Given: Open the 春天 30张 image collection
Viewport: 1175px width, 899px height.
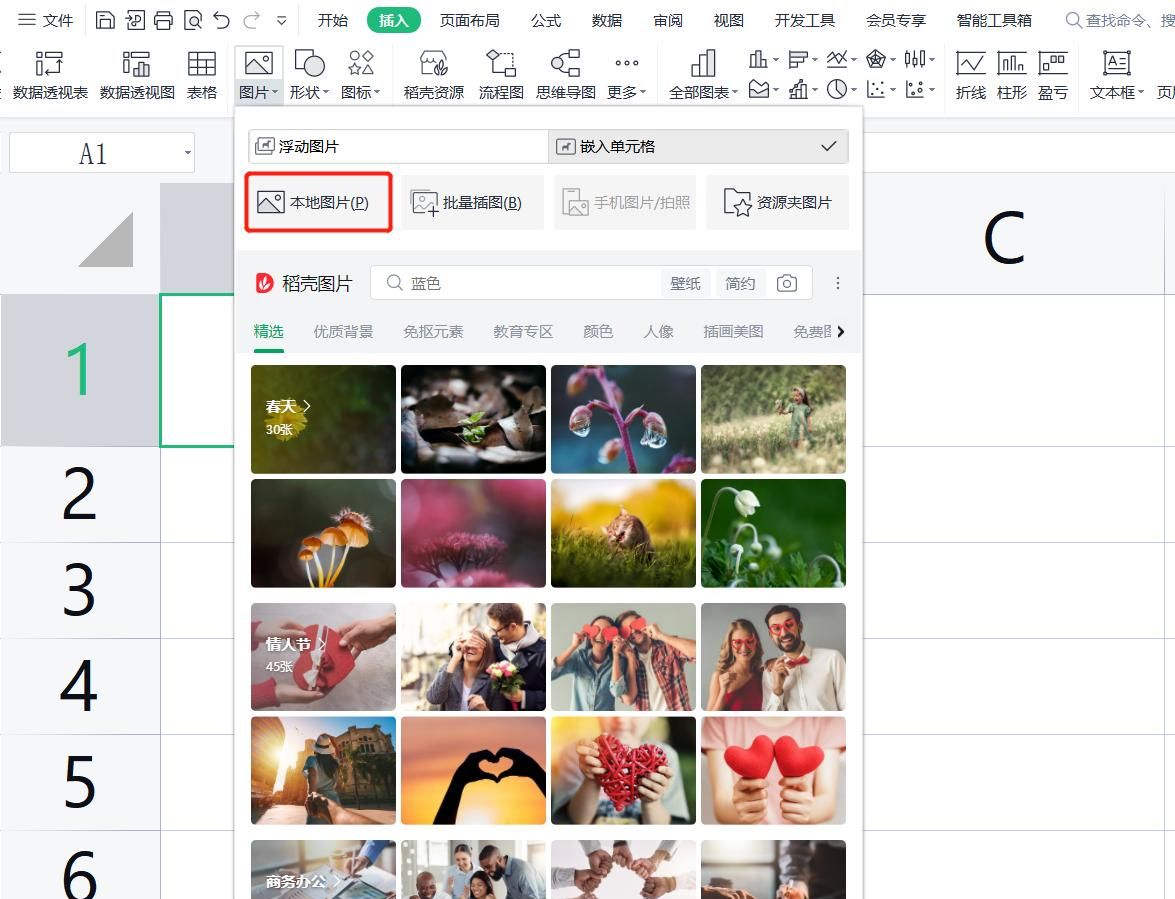Looking at the screenshot, I should [x=323, y=419].
